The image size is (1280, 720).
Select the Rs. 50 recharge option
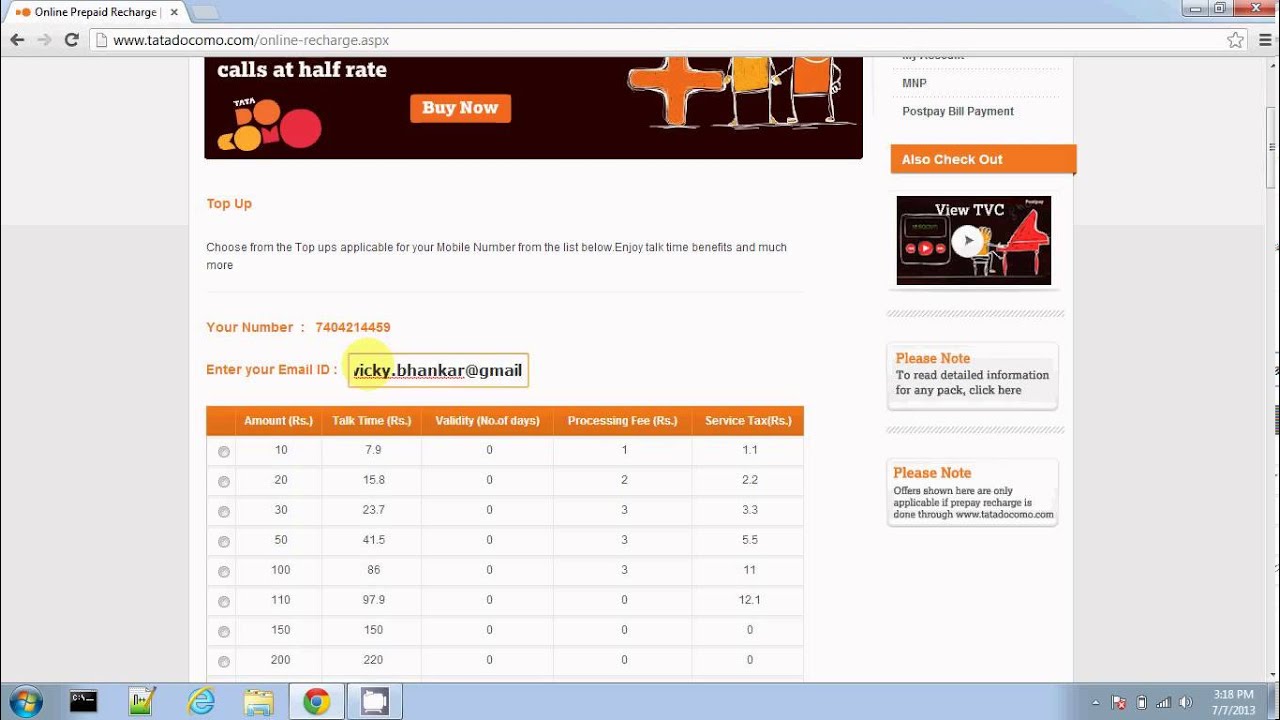pyautogui.click(x=224, y=542)
